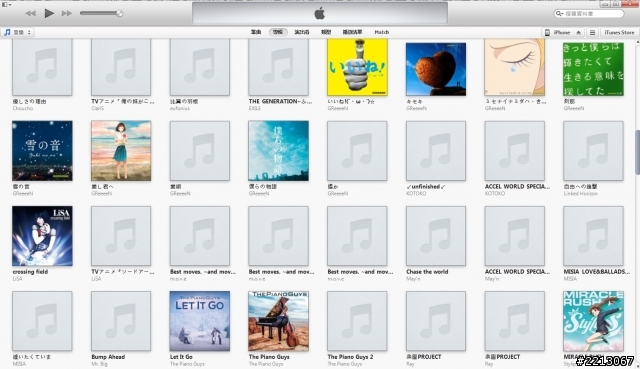
Task: Open the 類型 (Genres) tab
Action: (x=326, y=32)
